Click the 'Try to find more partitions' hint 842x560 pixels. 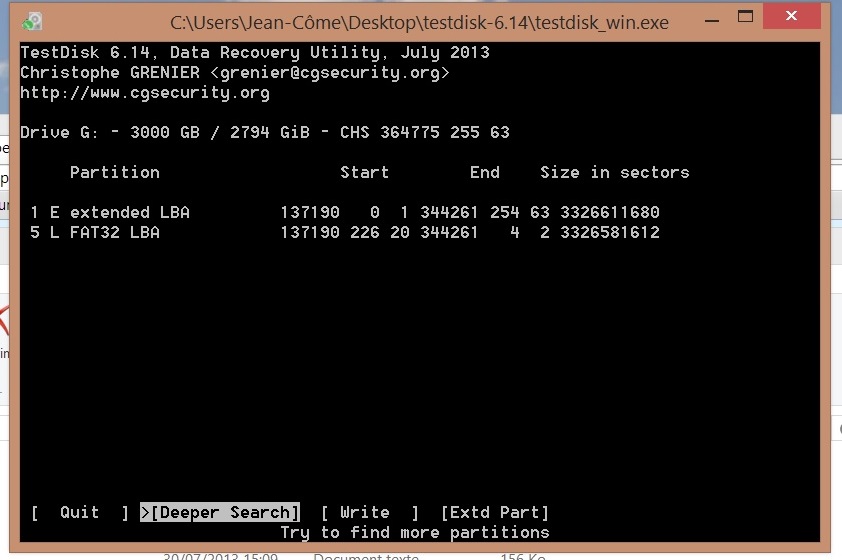pyautogui.click(x=415, y=533)
